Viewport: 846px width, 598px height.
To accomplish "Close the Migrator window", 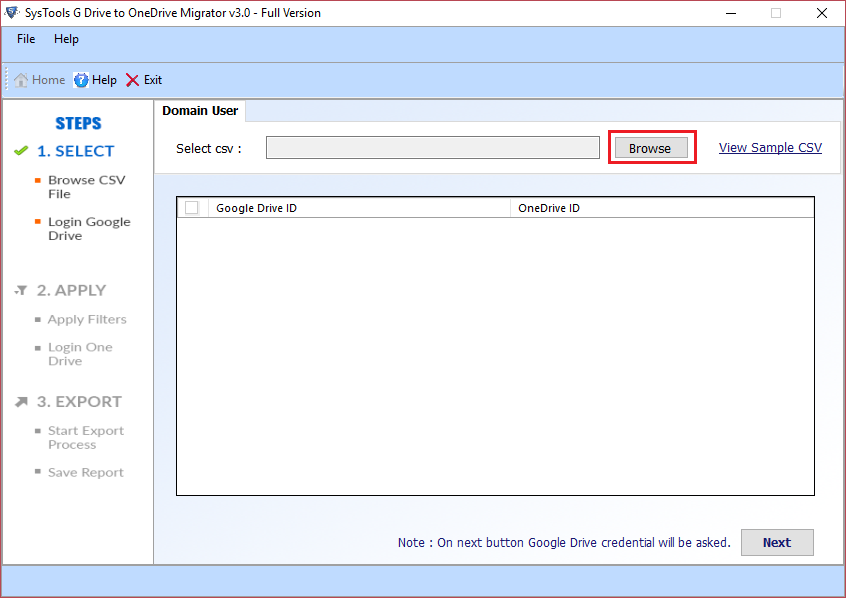I will point(822,13).
